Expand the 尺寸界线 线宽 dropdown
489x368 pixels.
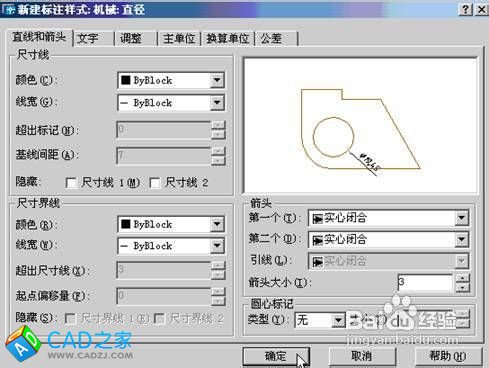(x=217, y=246)
